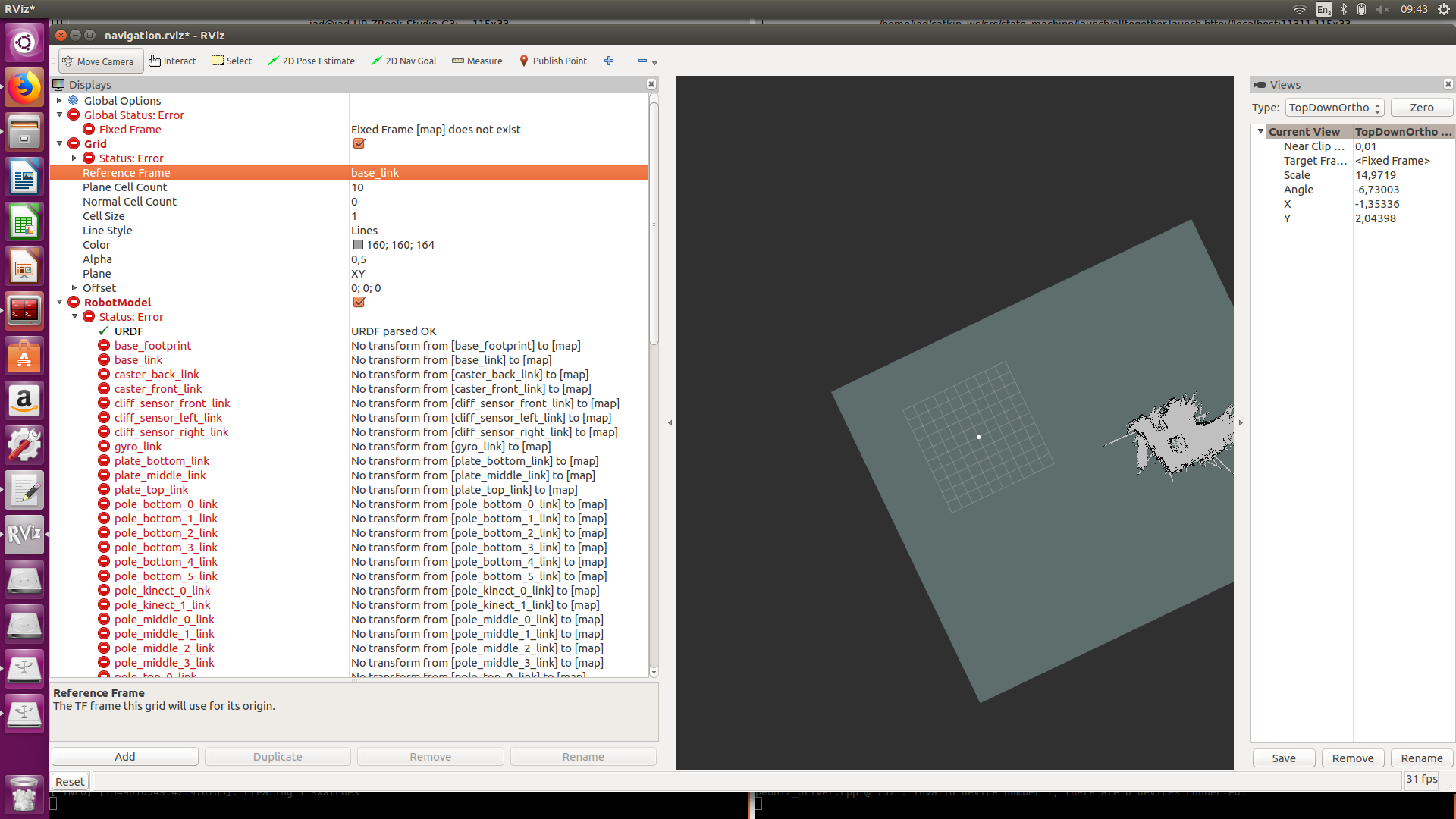
Task: Activate the Measure tool
Action: pyautogui.click(x=477, y=61)
